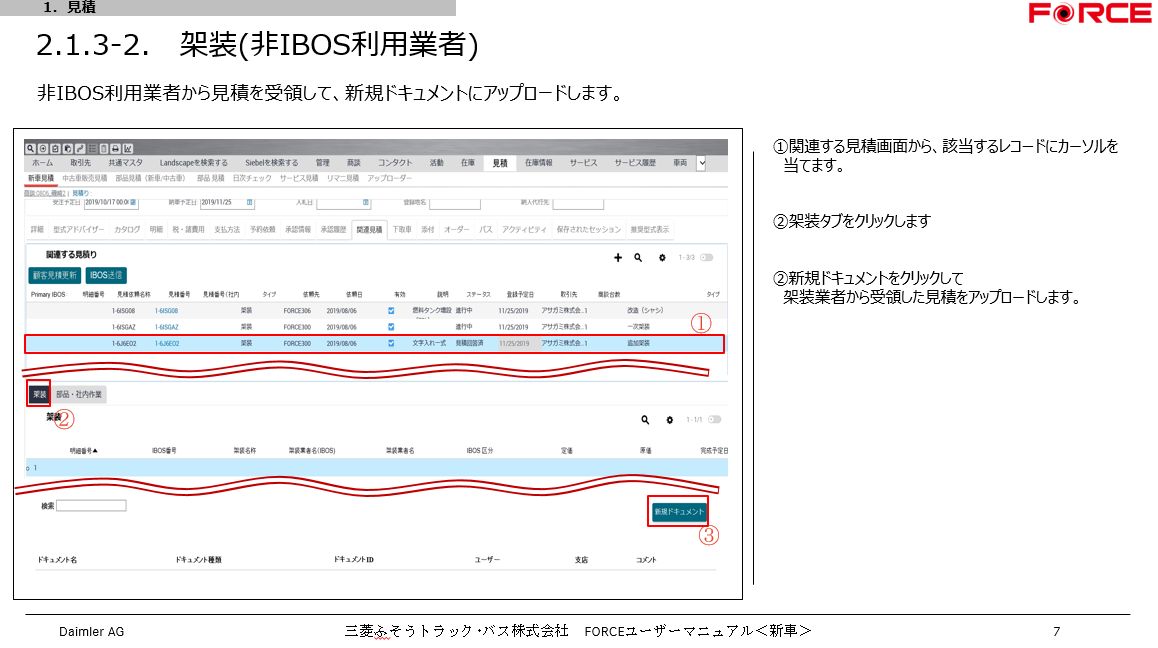Click the search magnifier in 架装 panel

646,420
